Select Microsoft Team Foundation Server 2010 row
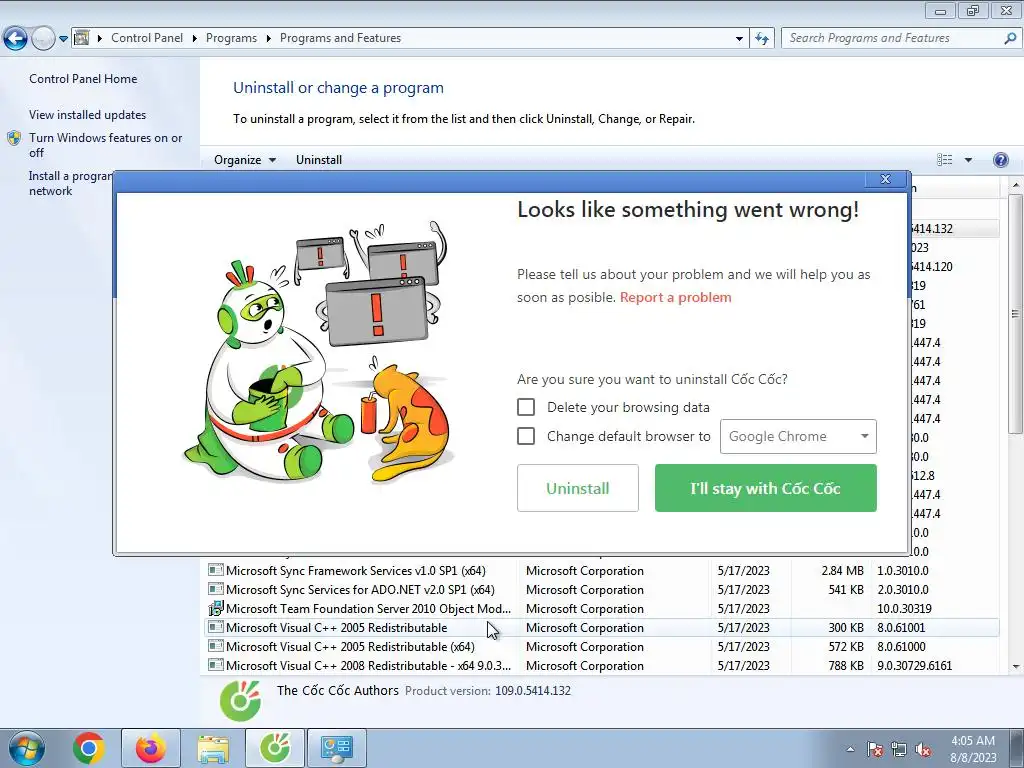The height and width of the screenshot is (768, 1024). pos(601,608)
